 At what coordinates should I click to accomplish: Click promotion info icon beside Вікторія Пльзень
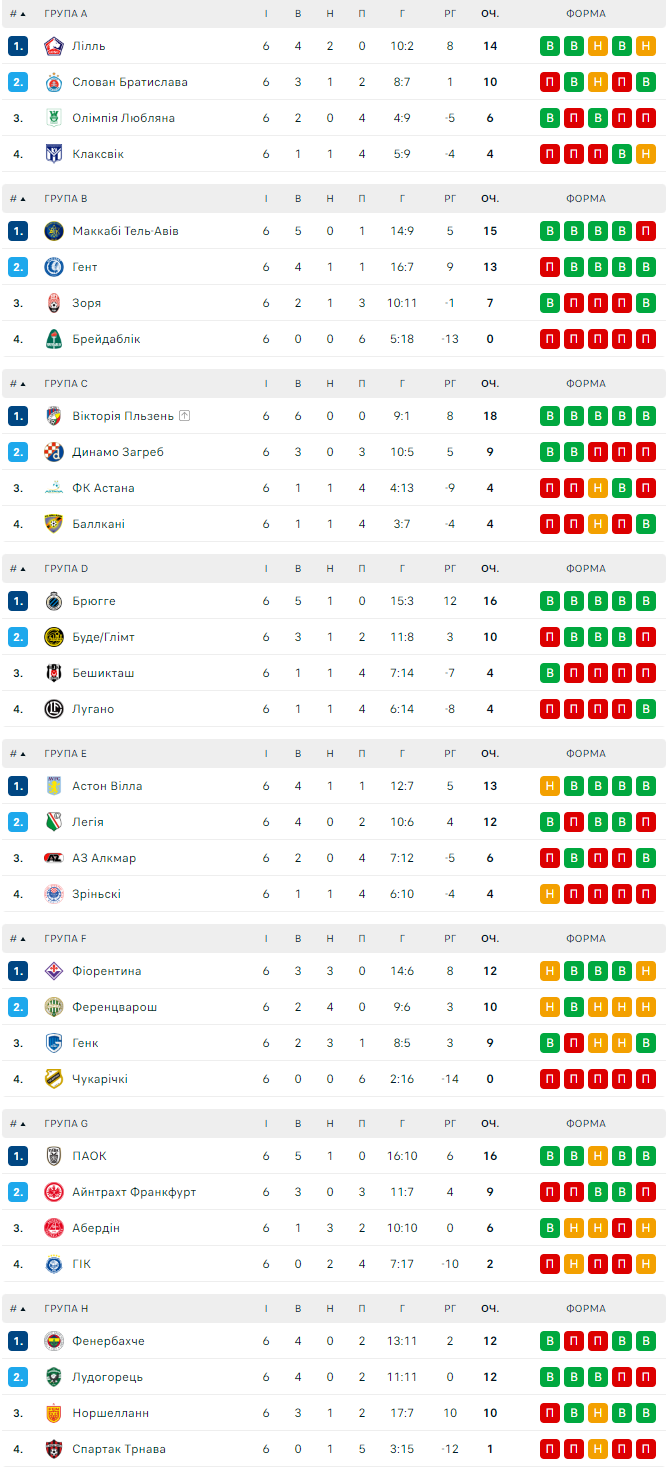(x=185, y=416)
